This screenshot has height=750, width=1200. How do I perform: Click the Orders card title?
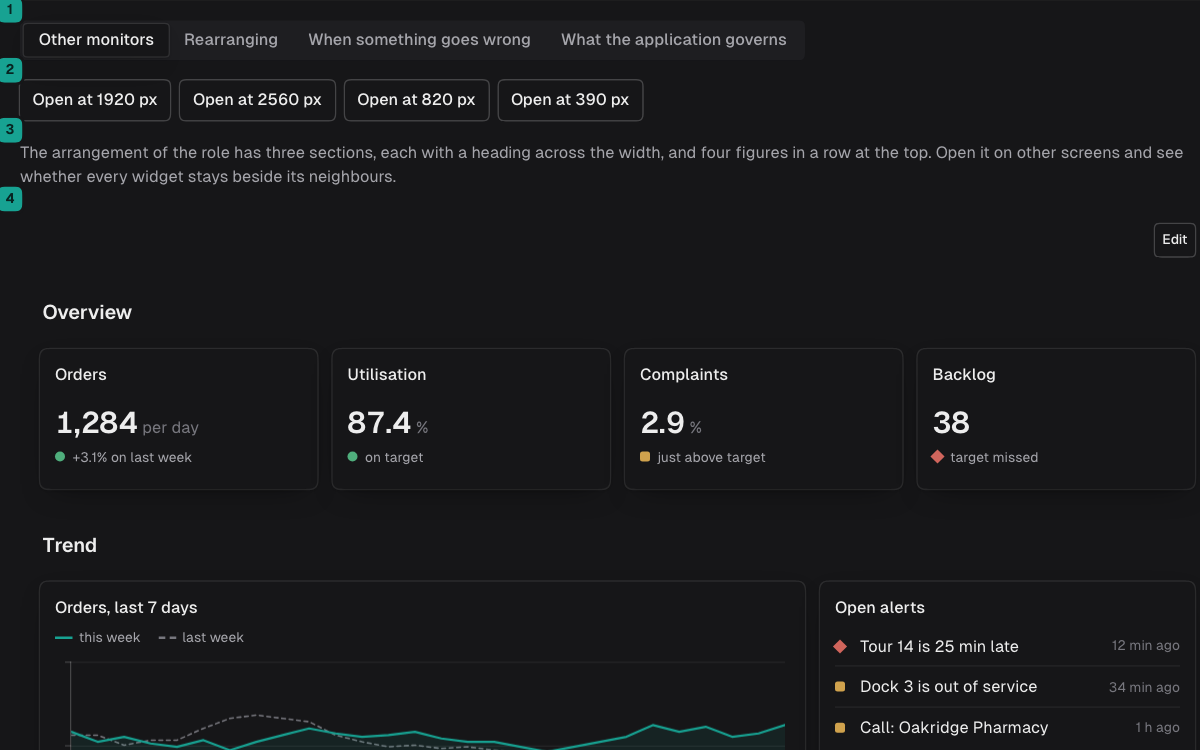pyautogui.click(x=81, y=375)
